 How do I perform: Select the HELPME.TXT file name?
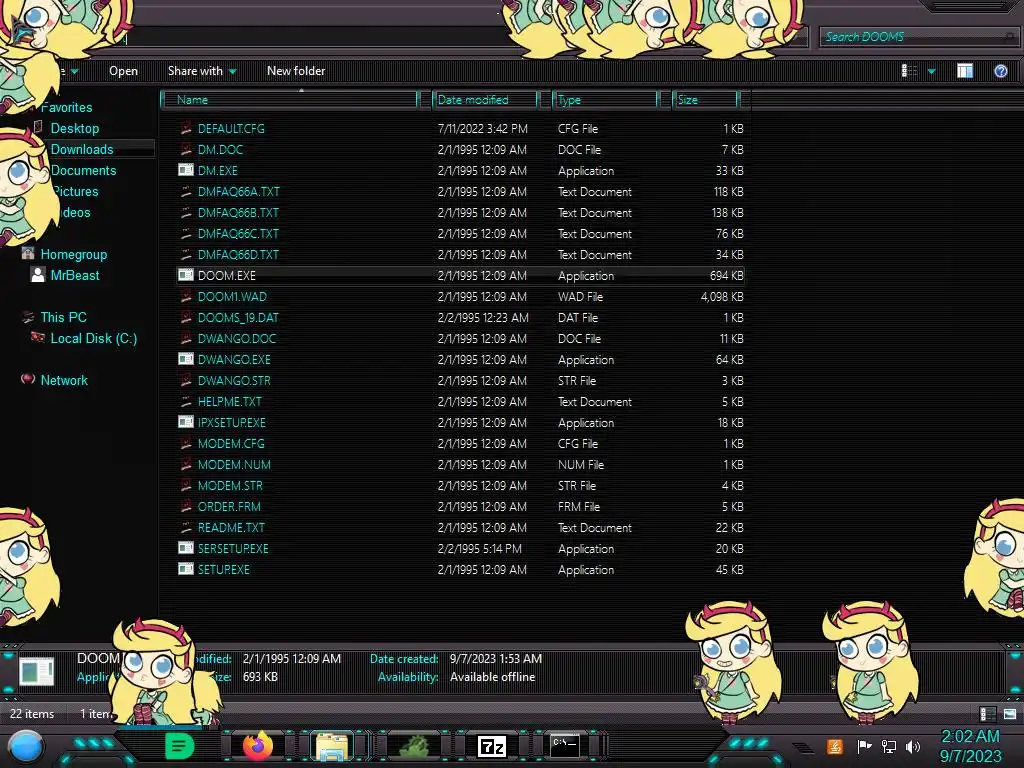coord(229,401)
